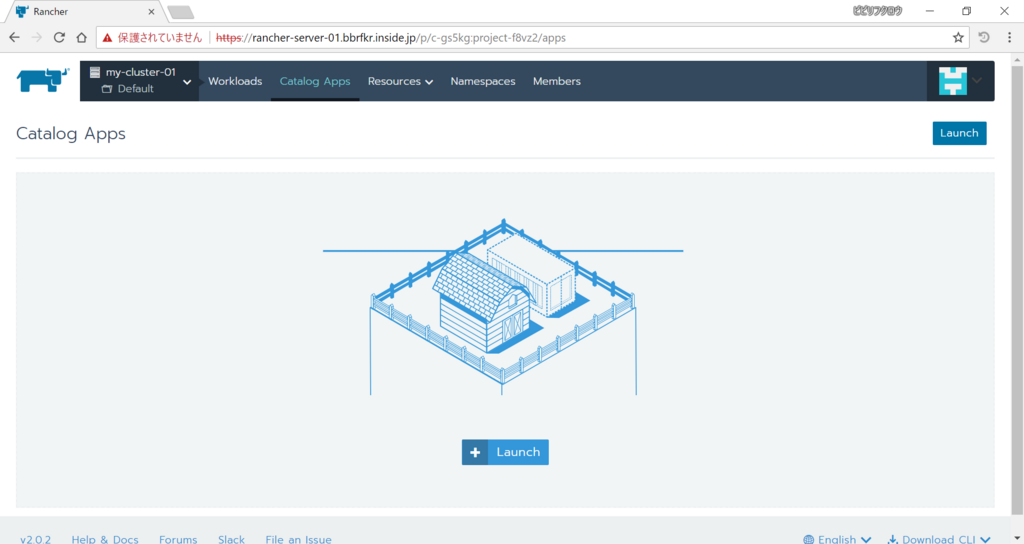Open the my-cluster-01 Default project selector
The image size is (1024, 544).
(x=140, y=81)
